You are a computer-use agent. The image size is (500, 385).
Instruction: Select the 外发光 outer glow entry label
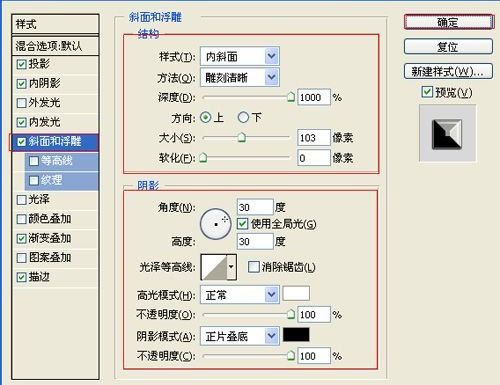pos(44,103)
